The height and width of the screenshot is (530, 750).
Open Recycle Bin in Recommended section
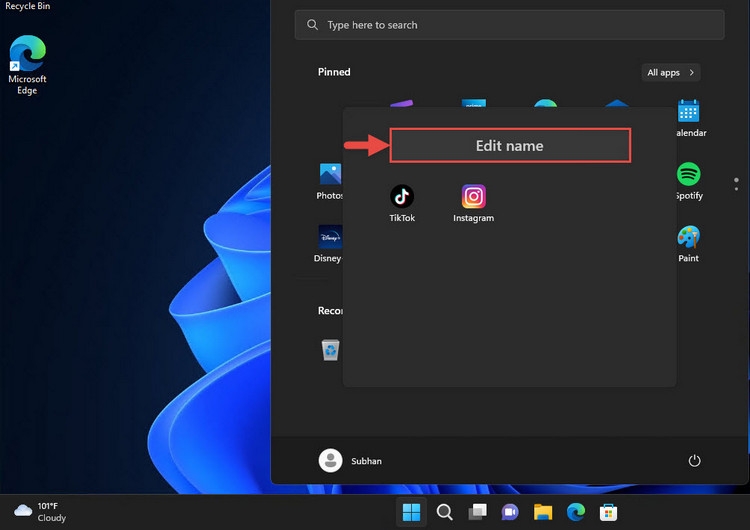[x=330, y=350]
